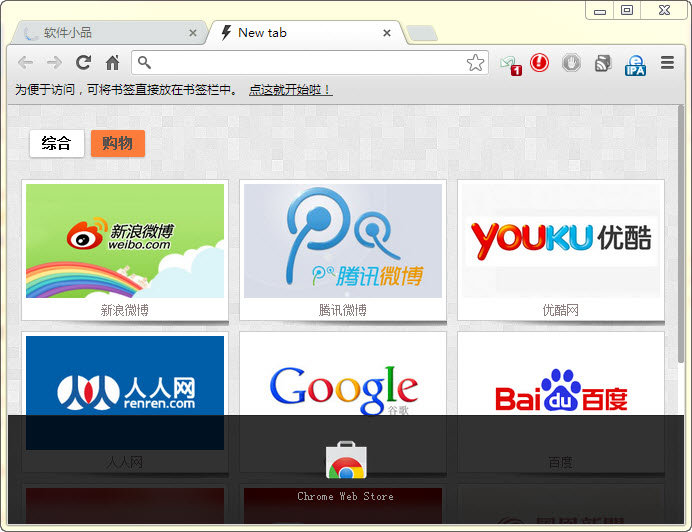Go back with the back arrow
This screenshot has width=692, height=532.
click(26, 63)
